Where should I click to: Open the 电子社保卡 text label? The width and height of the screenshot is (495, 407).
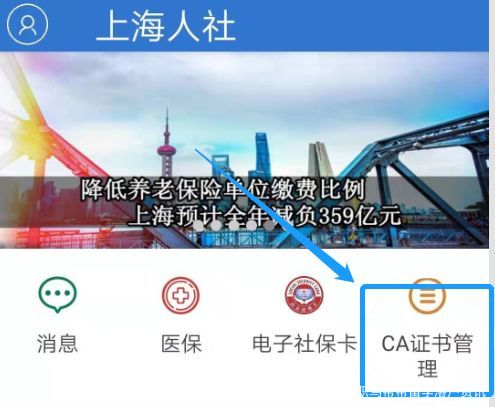click(304, 344)
